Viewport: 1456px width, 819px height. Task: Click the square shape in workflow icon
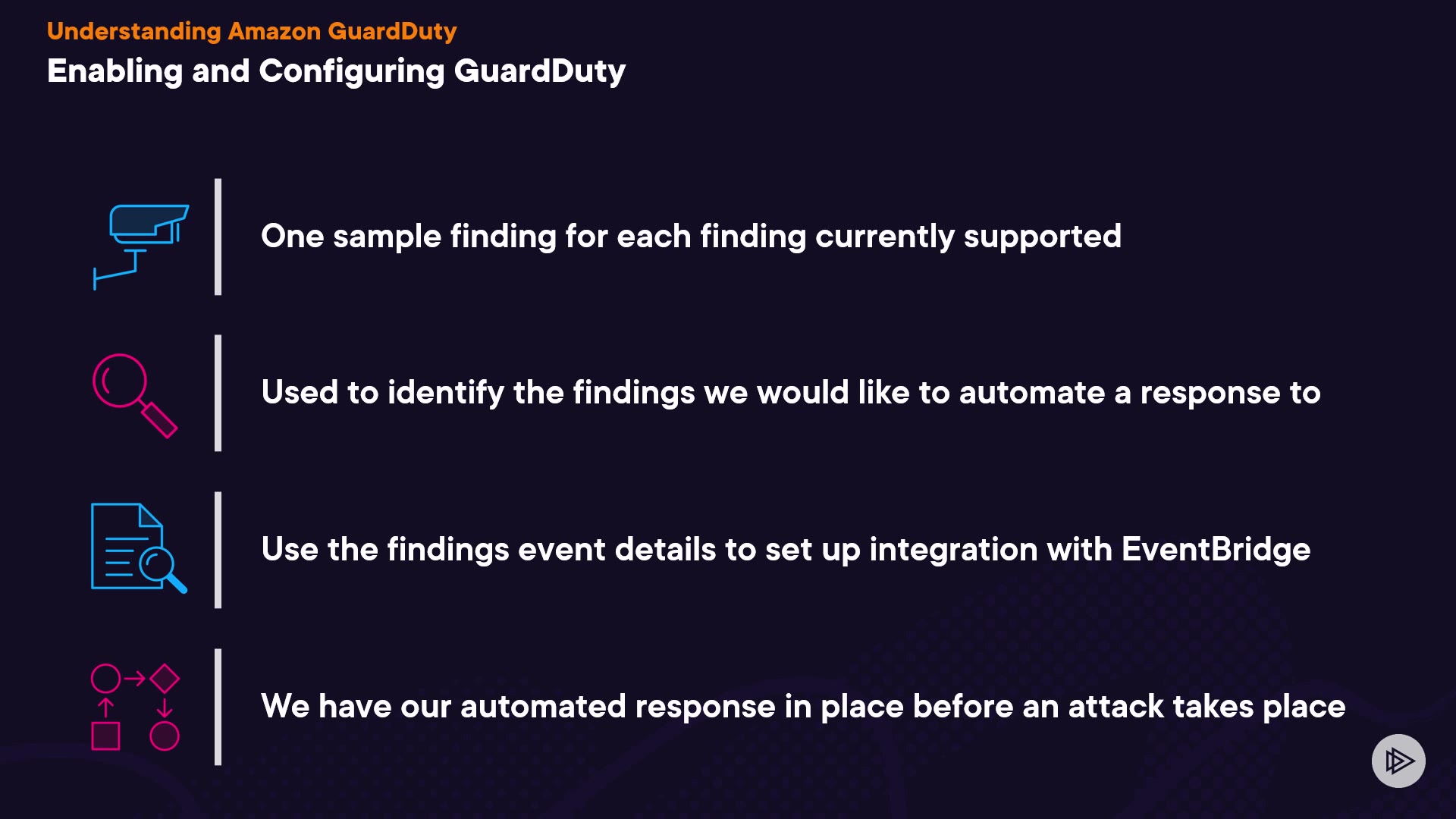(105, 736)
